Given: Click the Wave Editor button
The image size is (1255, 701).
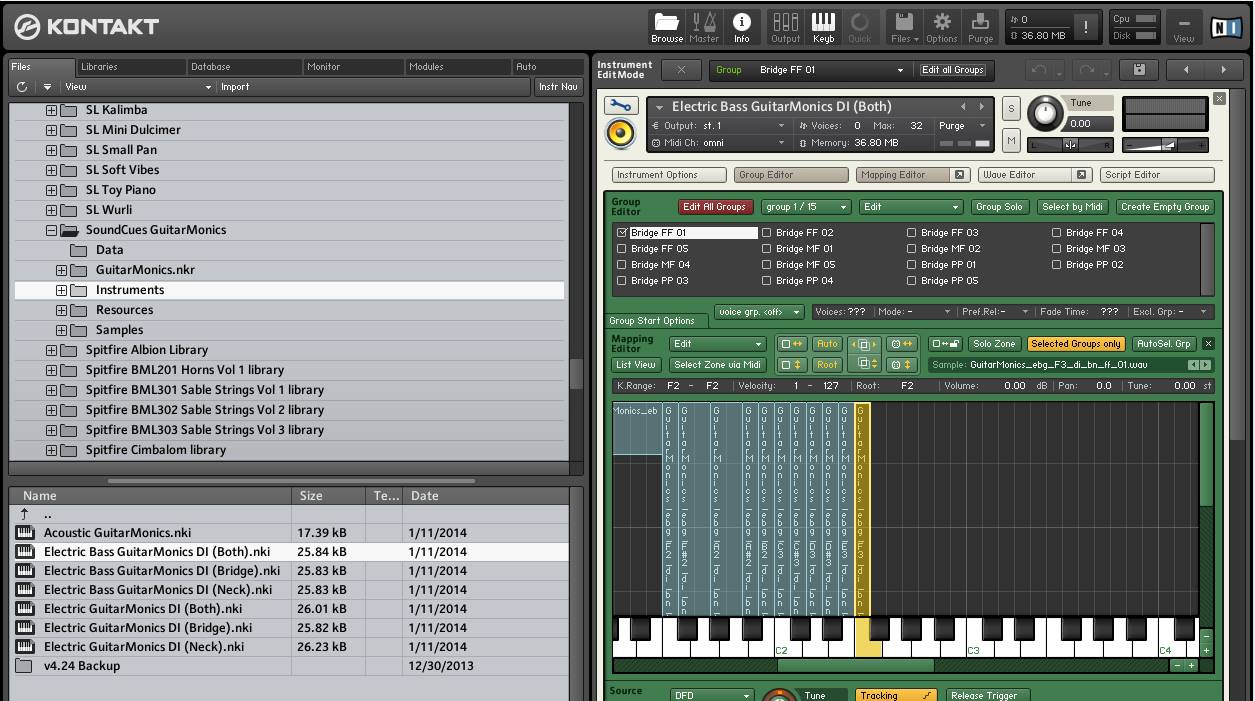Looking at the screenshot, I should click(1024, 175).
